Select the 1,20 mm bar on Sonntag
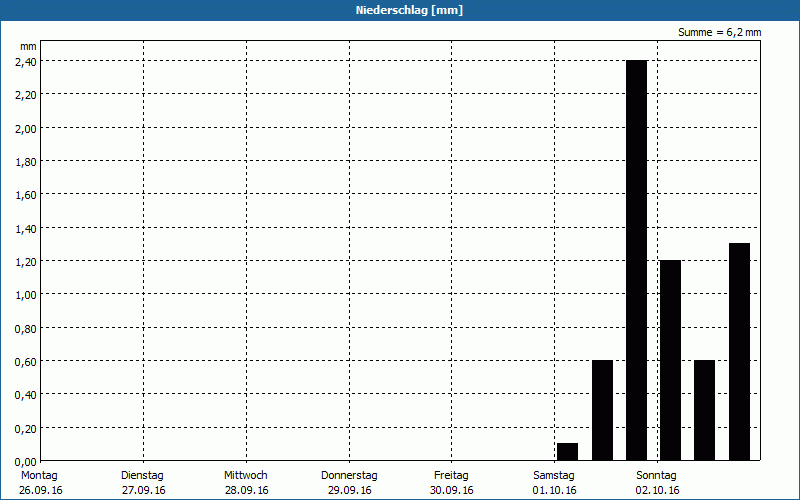The width and height of the screenshot is (800, 500). pos(670,360)
